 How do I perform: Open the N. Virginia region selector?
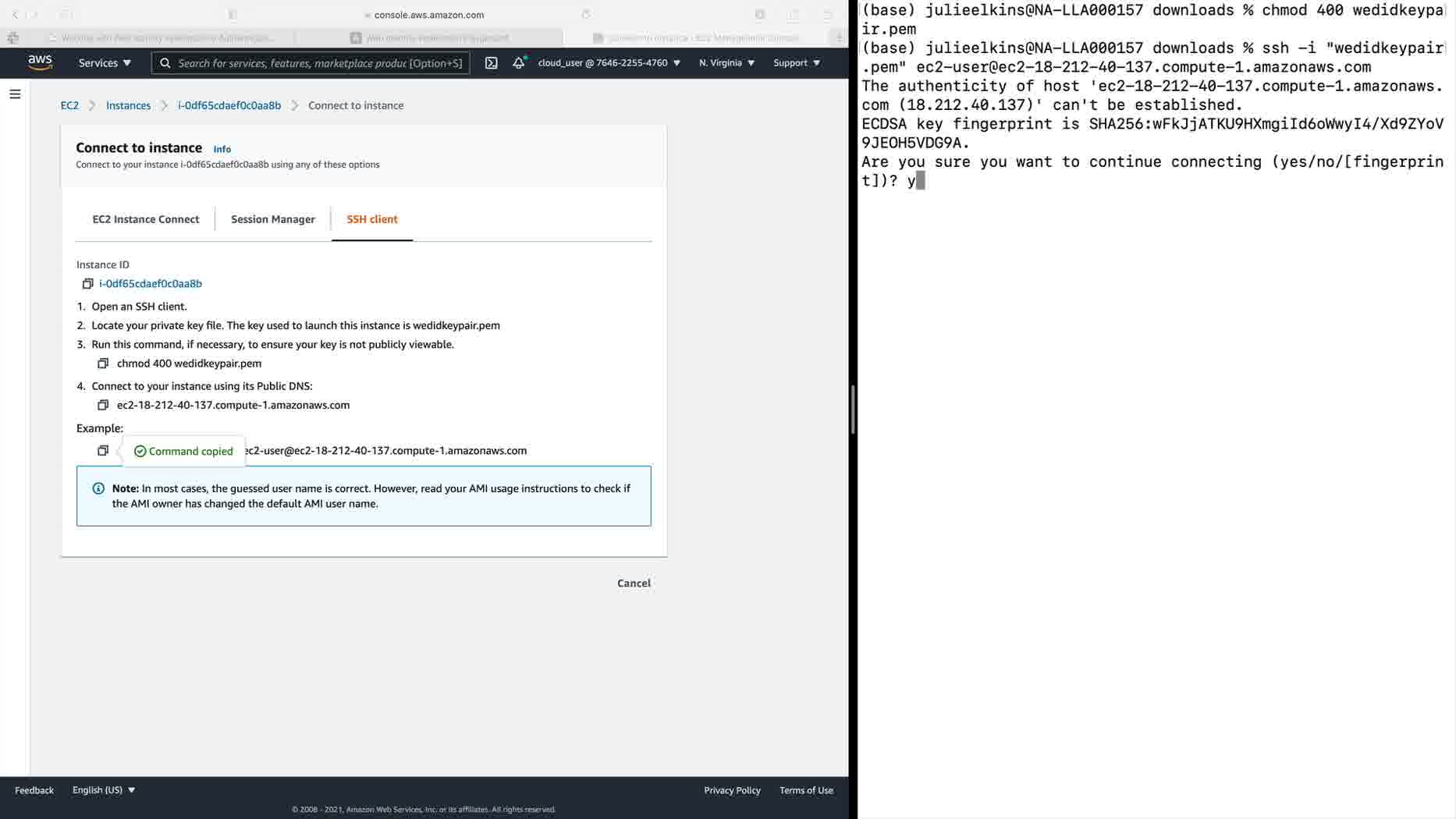(726, 63)
